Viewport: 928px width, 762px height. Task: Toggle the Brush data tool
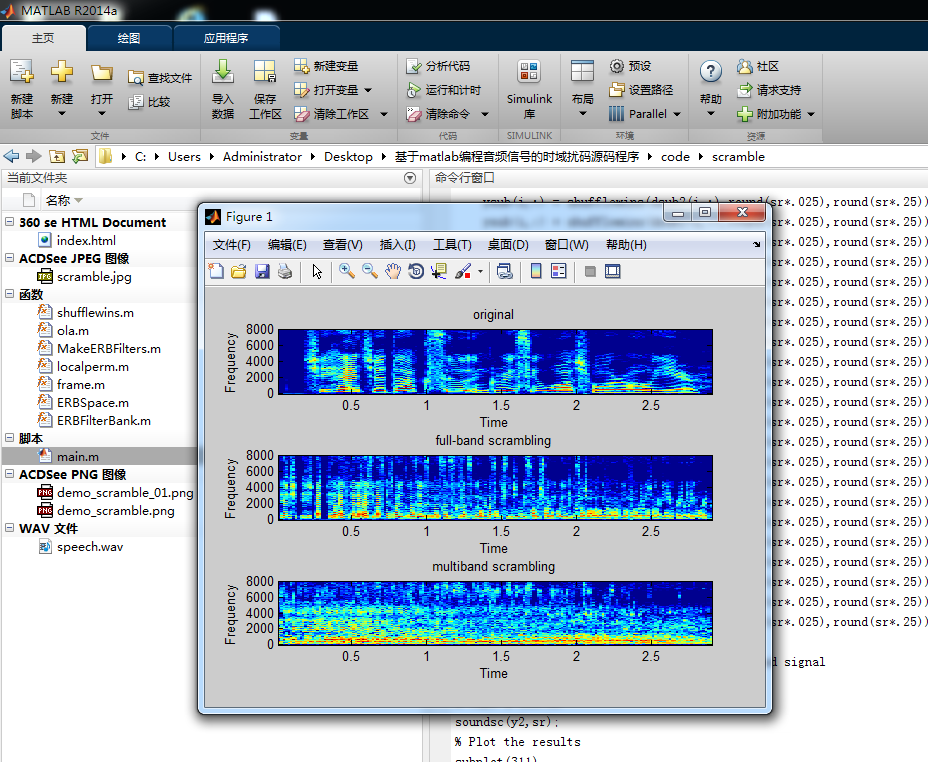[463, 272]
